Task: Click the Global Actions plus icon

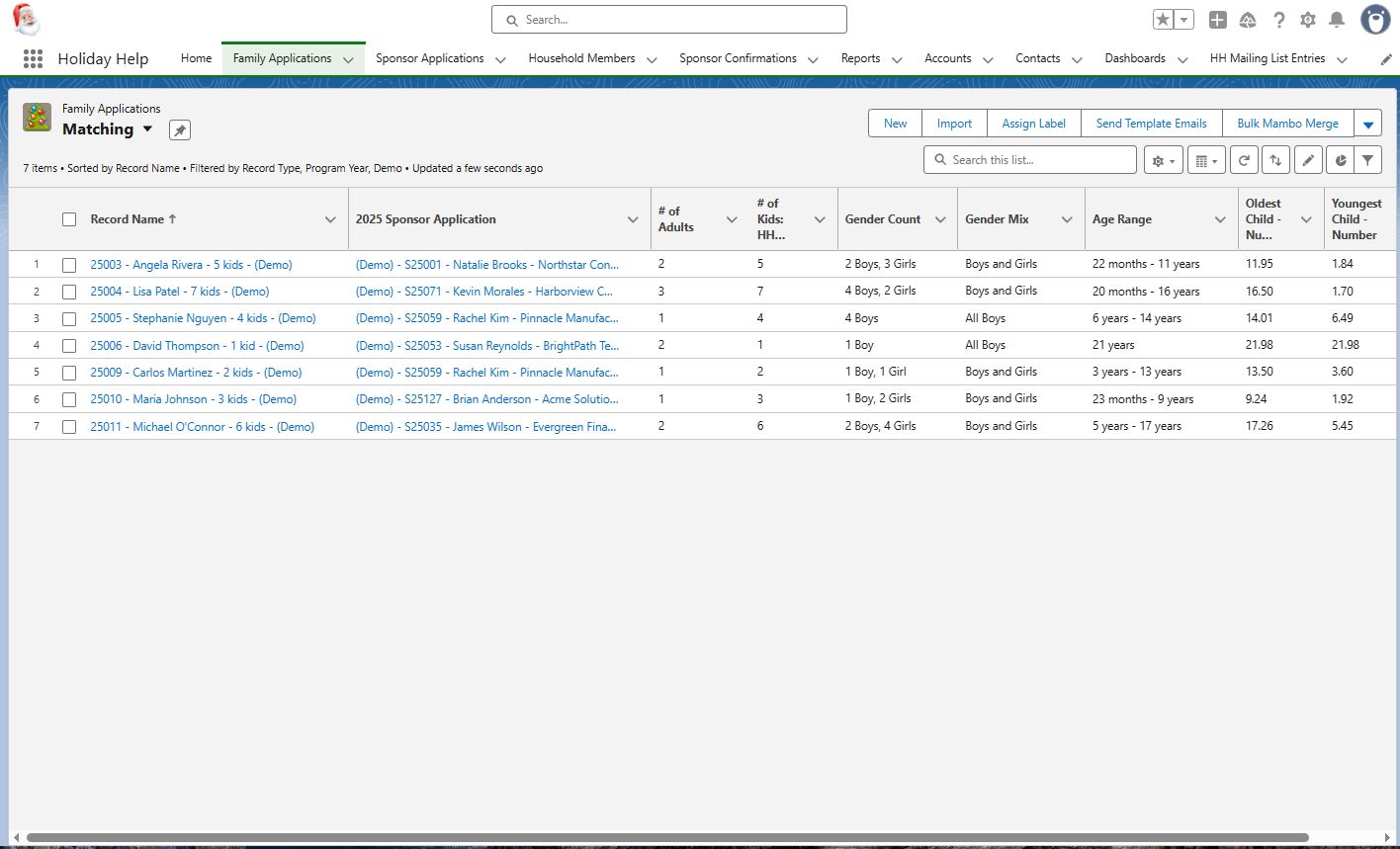Action: [1217, 20]
